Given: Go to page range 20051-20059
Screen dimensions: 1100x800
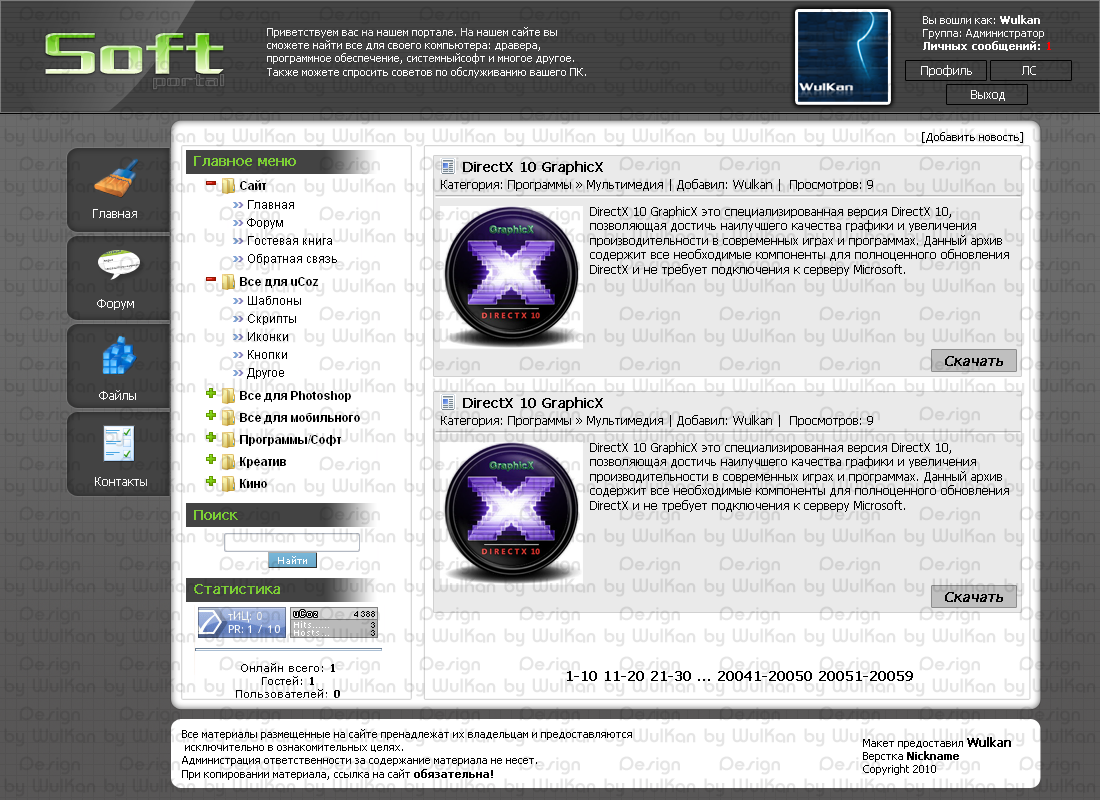Looking at the screenshot, I should (x=866, y=676).
